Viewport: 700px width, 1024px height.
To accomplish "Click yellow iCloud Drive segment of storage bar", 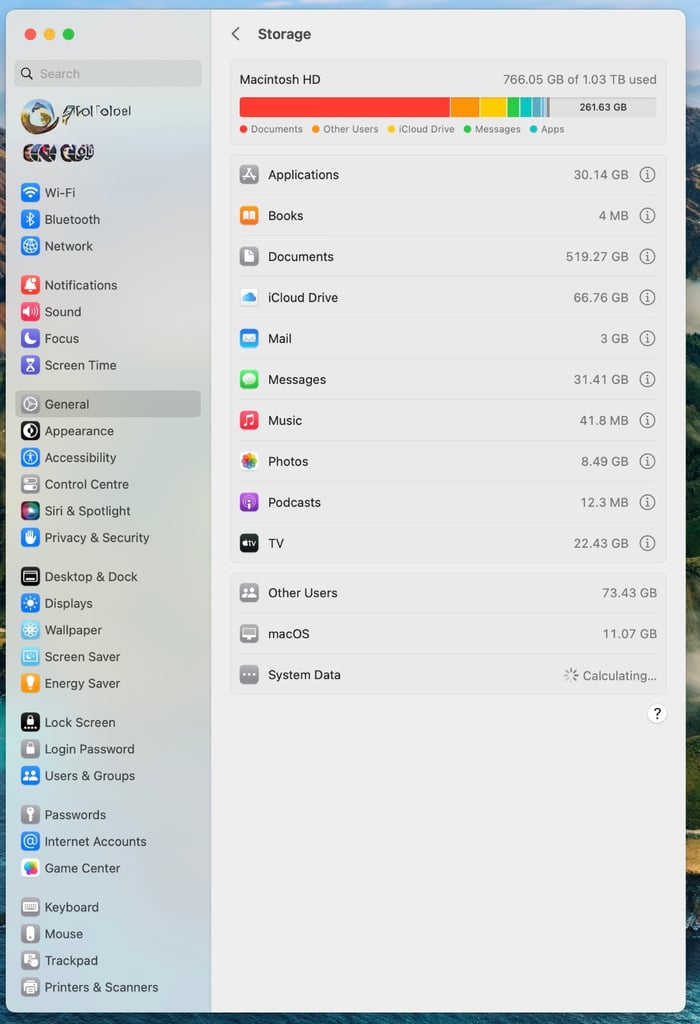I will [x=494, y=107].
